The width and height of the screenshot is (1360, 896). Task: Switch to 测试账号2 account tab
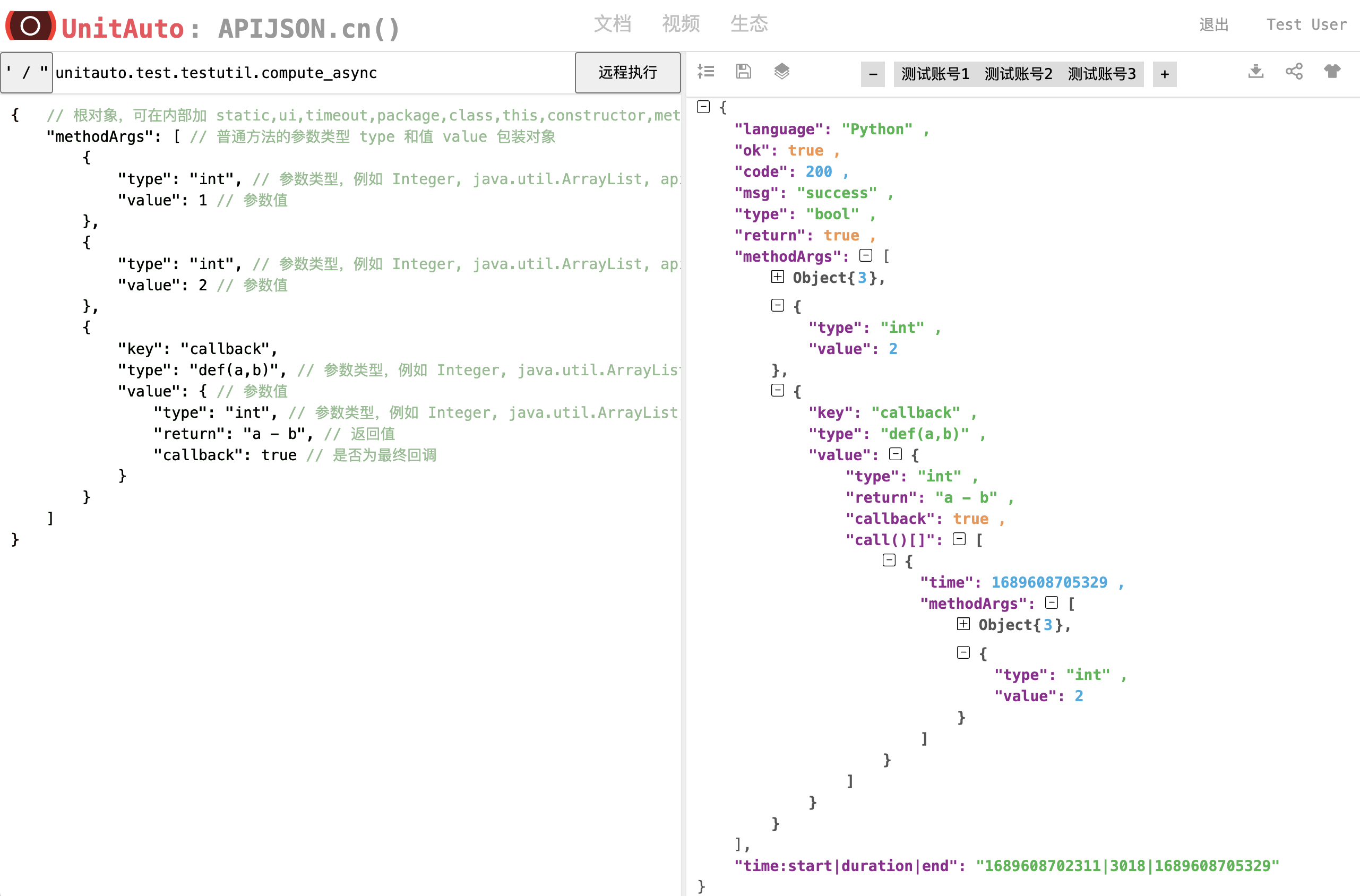(x=1018, y=74)
